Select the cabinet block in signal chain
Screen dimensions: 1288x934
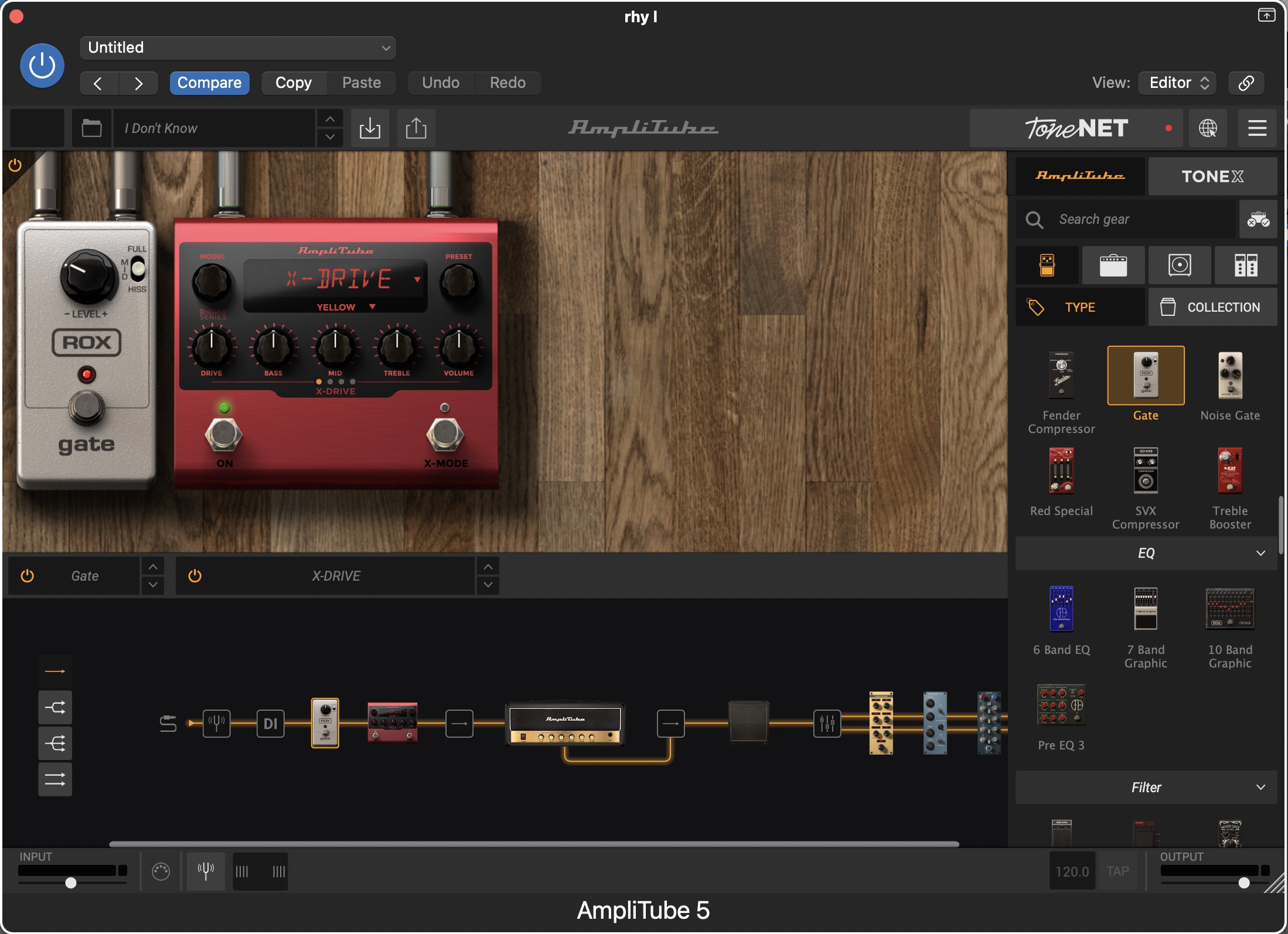point(748,722)
